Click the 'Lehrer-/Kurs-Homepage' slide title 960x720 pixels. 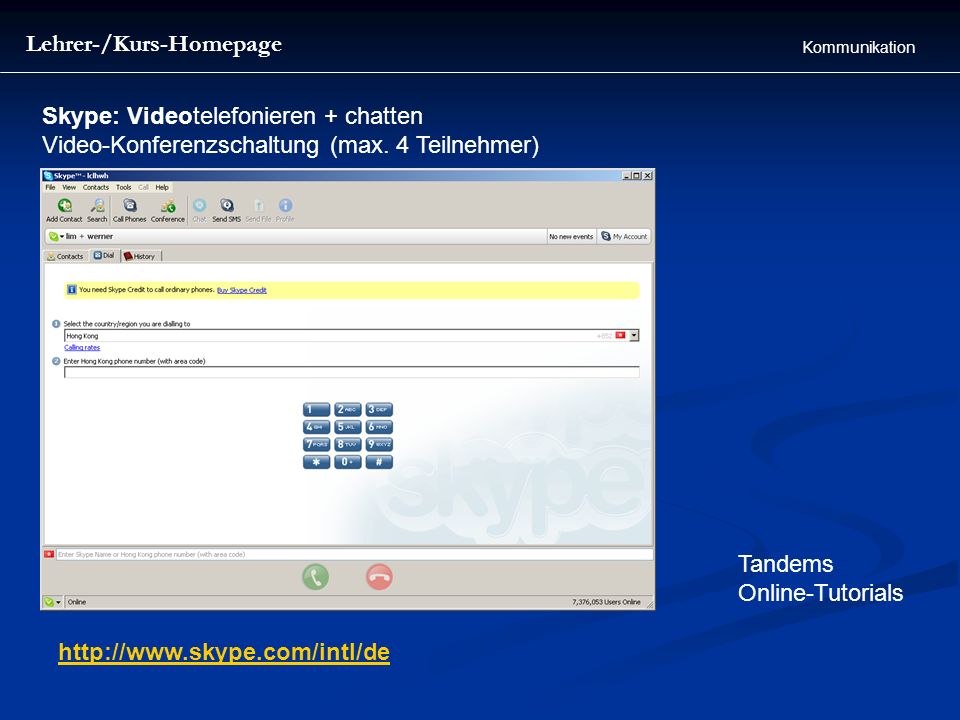(154, 45)
